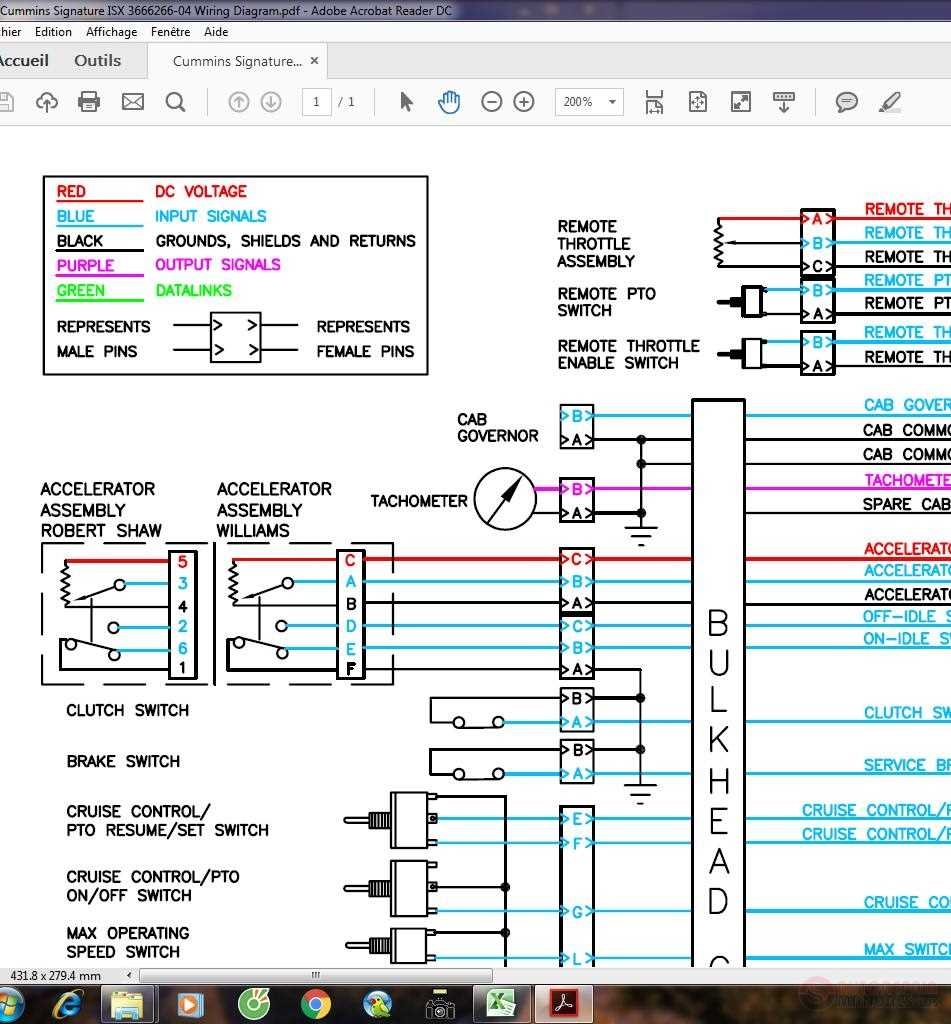The height and width of the screenshot is (1024, 951).
Task: Switch to the Outils tab
Action: 97,60
